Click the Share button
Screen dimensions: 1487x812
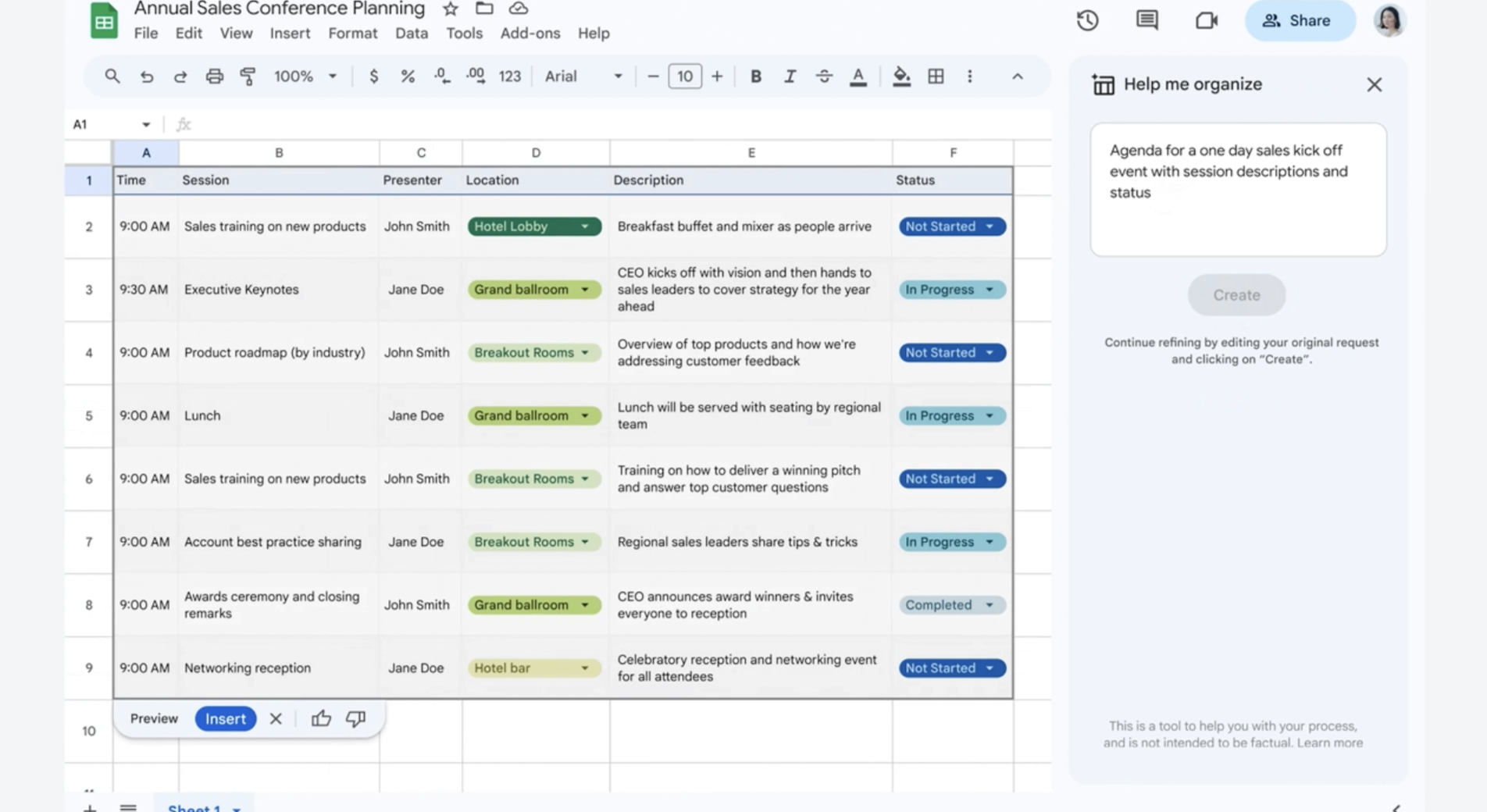[x=1300, y=20]
